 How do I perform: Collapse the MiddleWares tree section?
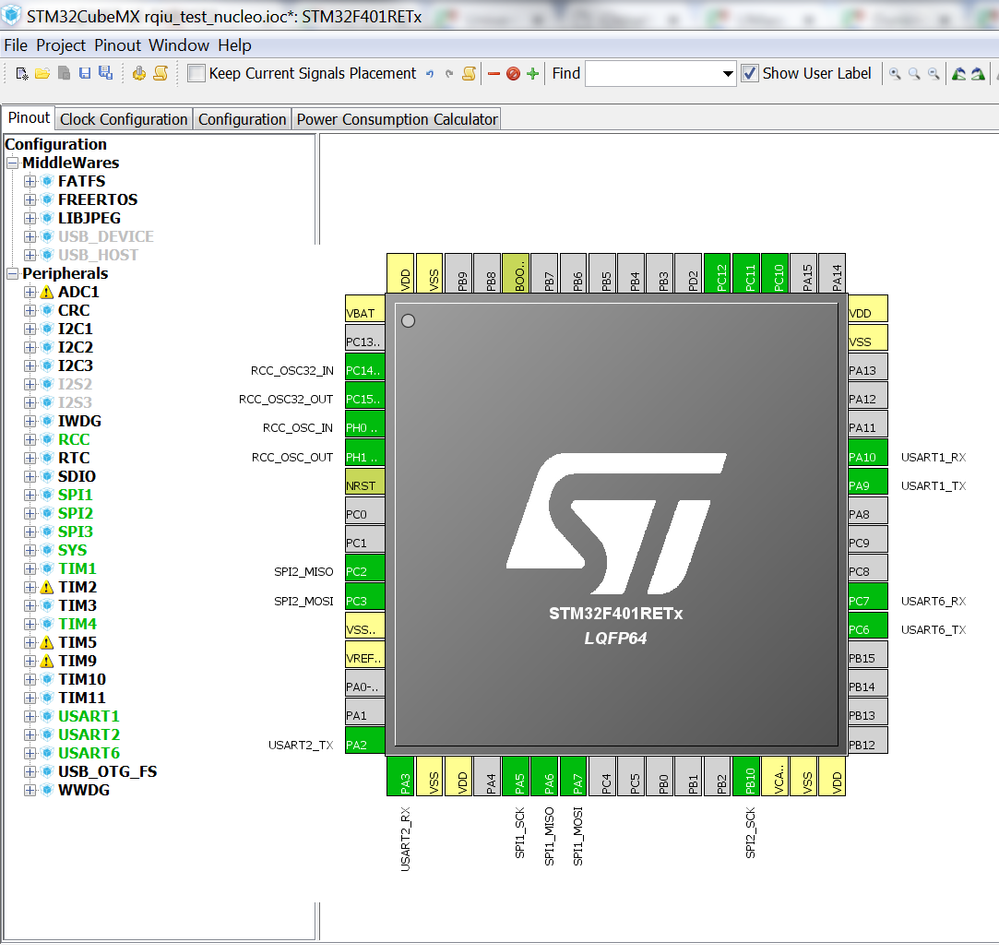(13, 163)
